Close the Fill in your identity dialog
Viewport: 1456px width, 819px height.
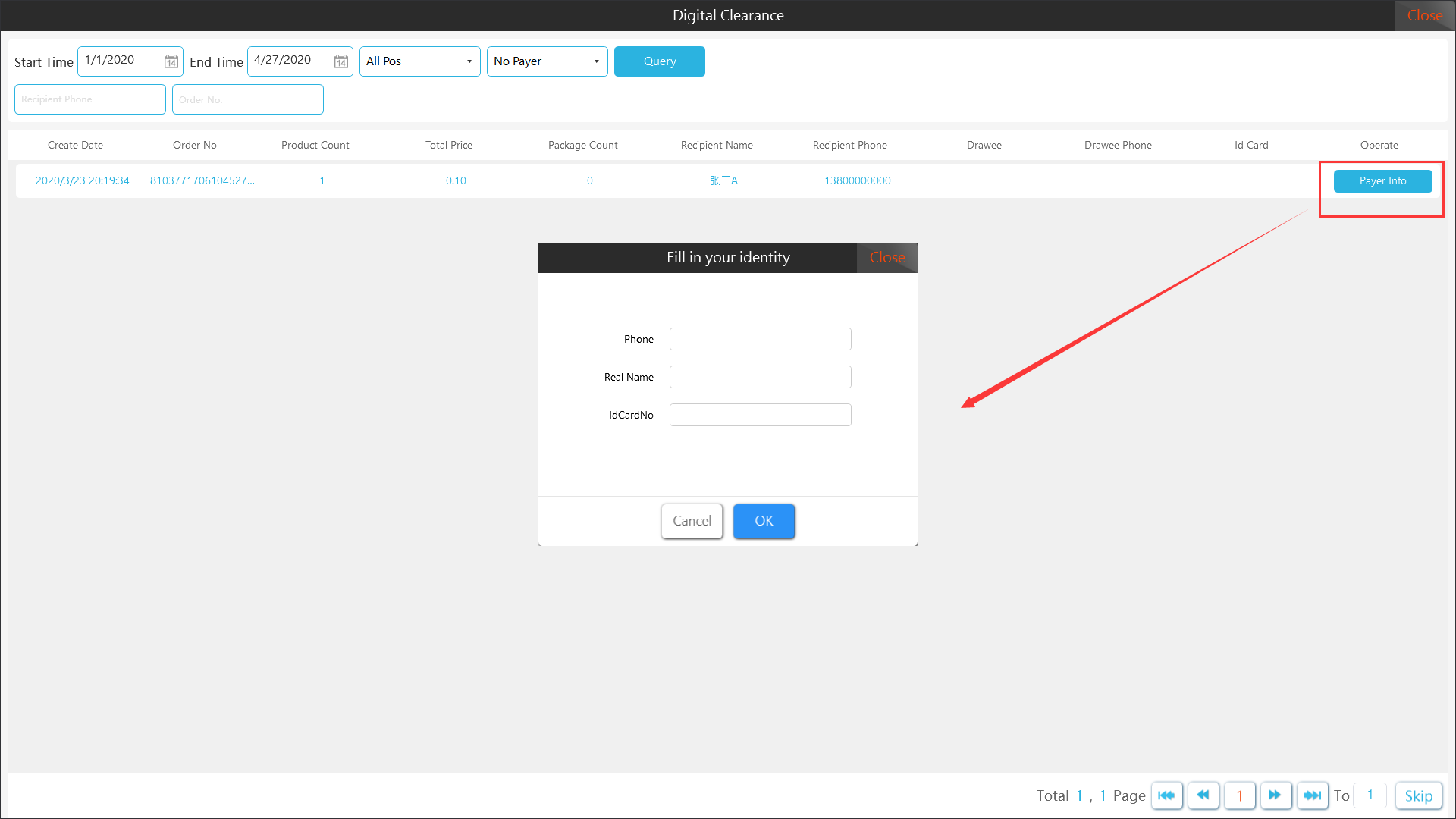tap(886, 258)
